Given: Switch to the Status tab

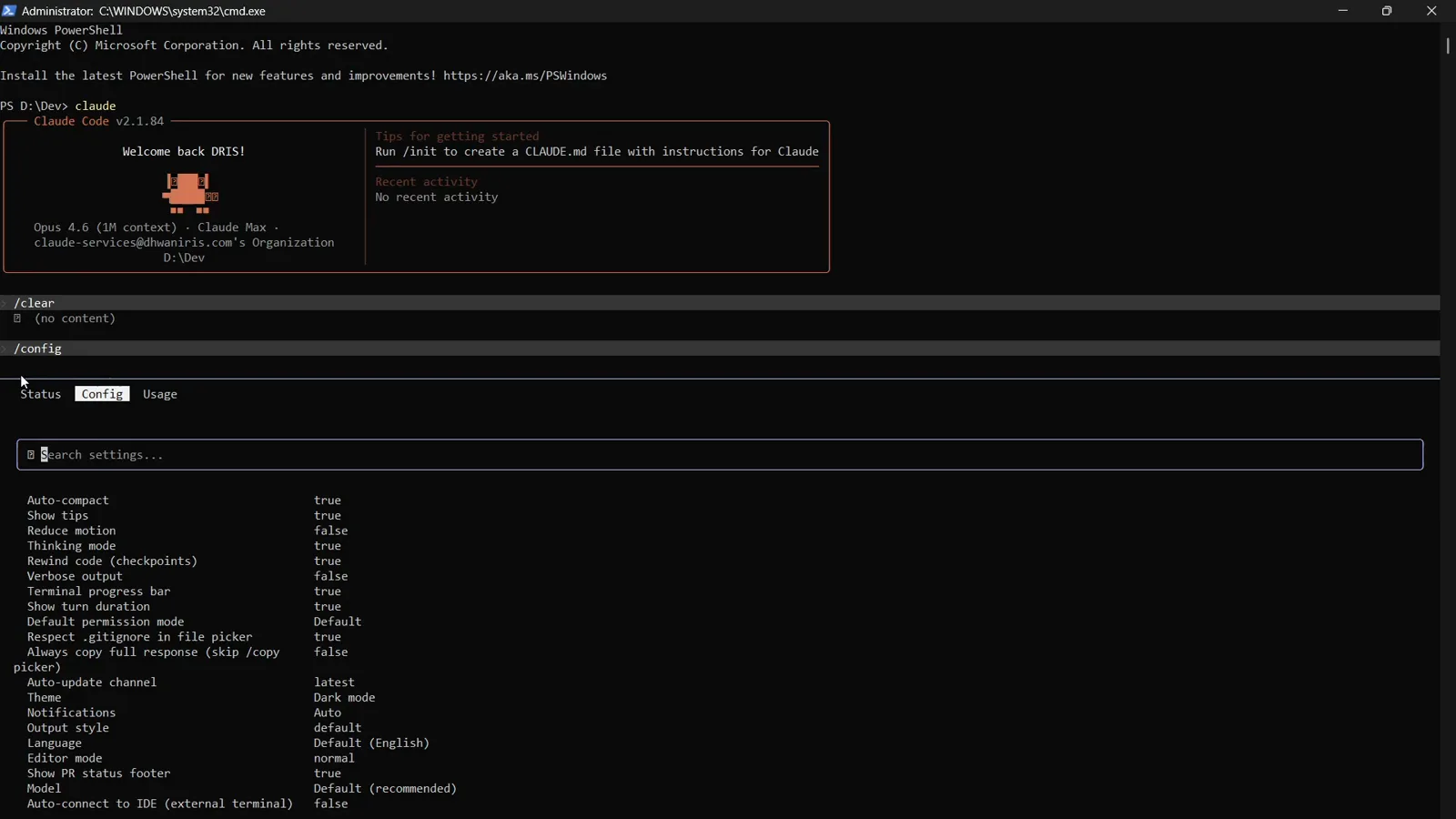Looking at the screenshot, I should 40,394.
